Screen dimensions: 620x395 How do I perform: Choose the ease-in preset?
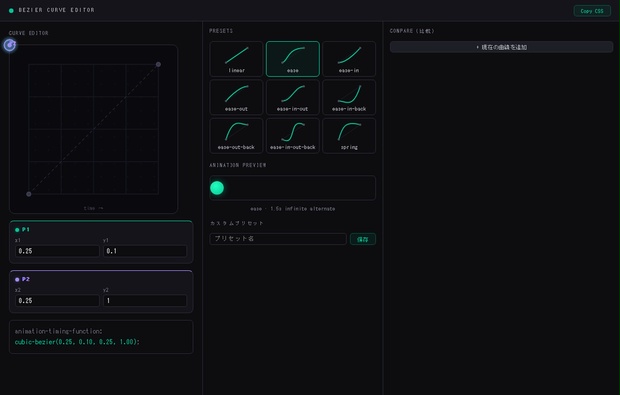click(x=349, y=59)
